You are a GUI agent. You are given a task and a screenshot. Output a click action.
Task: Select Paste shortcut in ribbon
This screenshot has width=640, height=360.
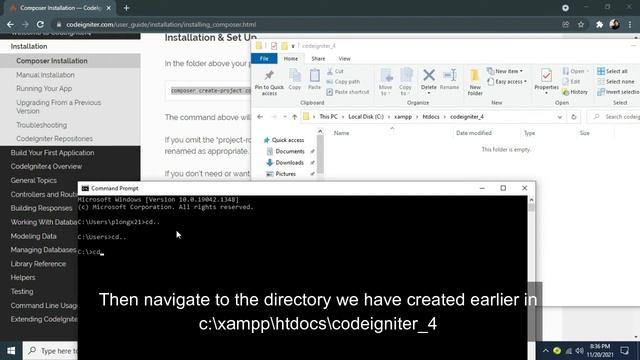click(x=348, y=92)
